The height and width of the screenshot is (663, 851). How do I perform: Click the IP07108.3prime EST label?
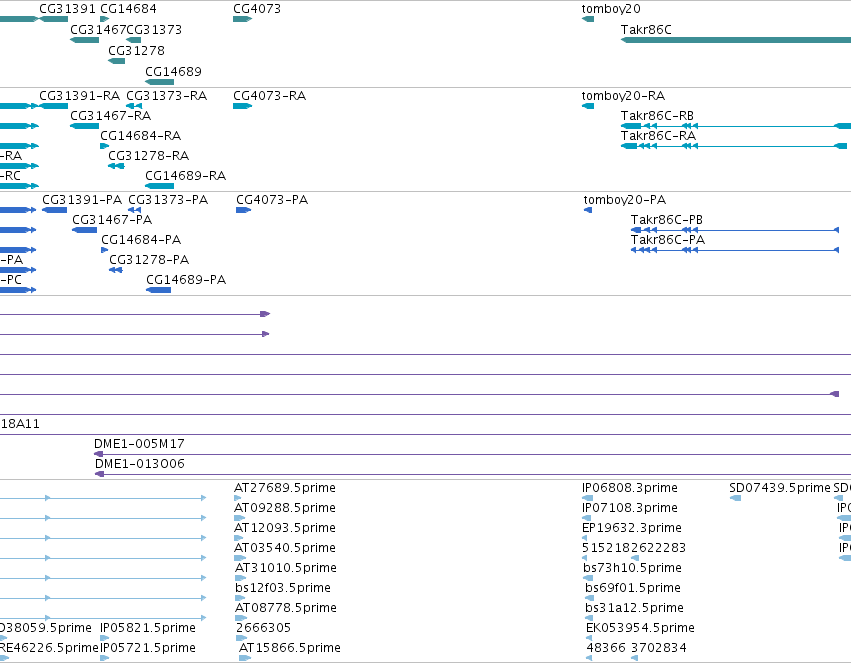(x=630, y=508)
